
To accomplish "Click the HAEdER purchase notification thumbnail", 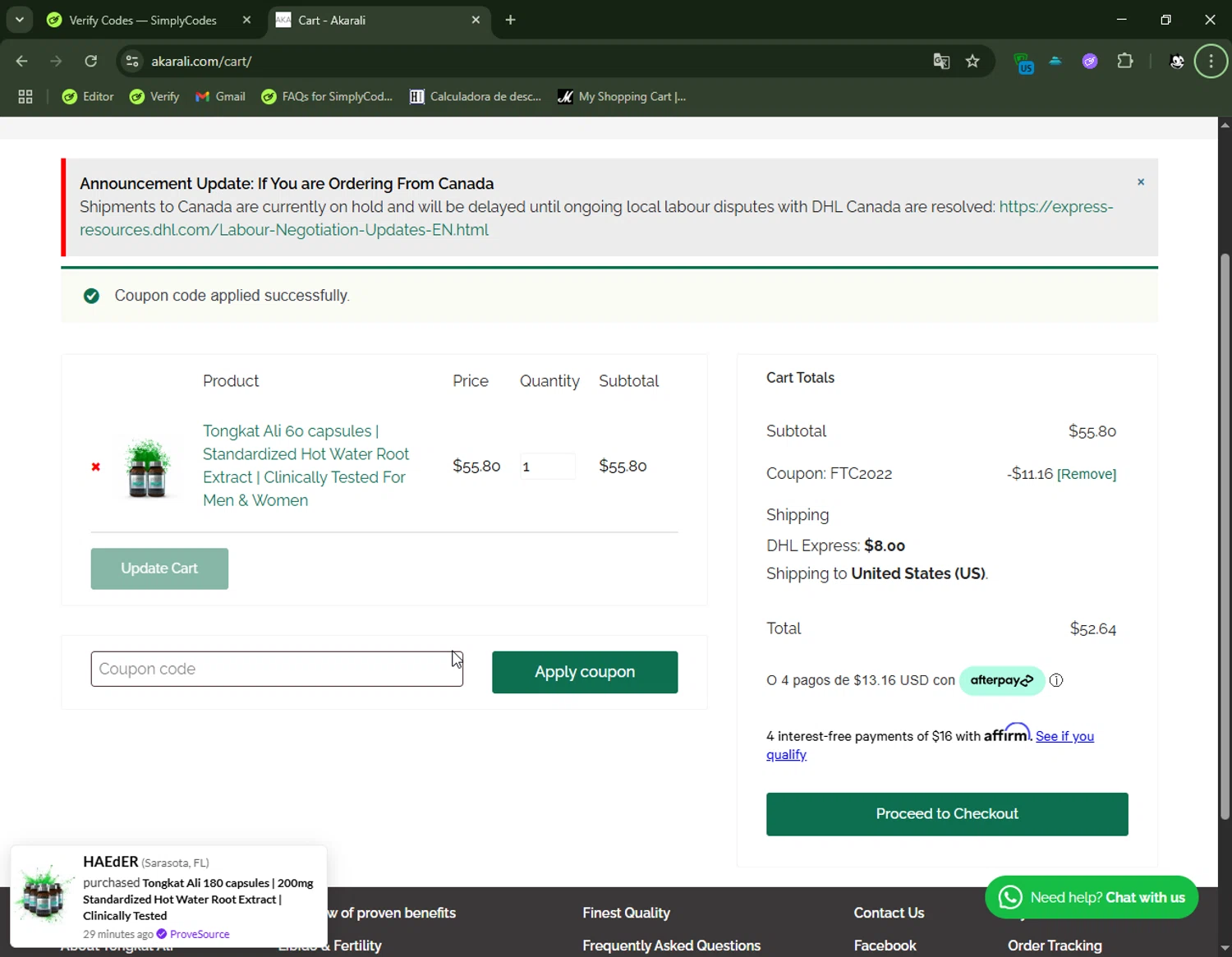I will coord(44,893).
